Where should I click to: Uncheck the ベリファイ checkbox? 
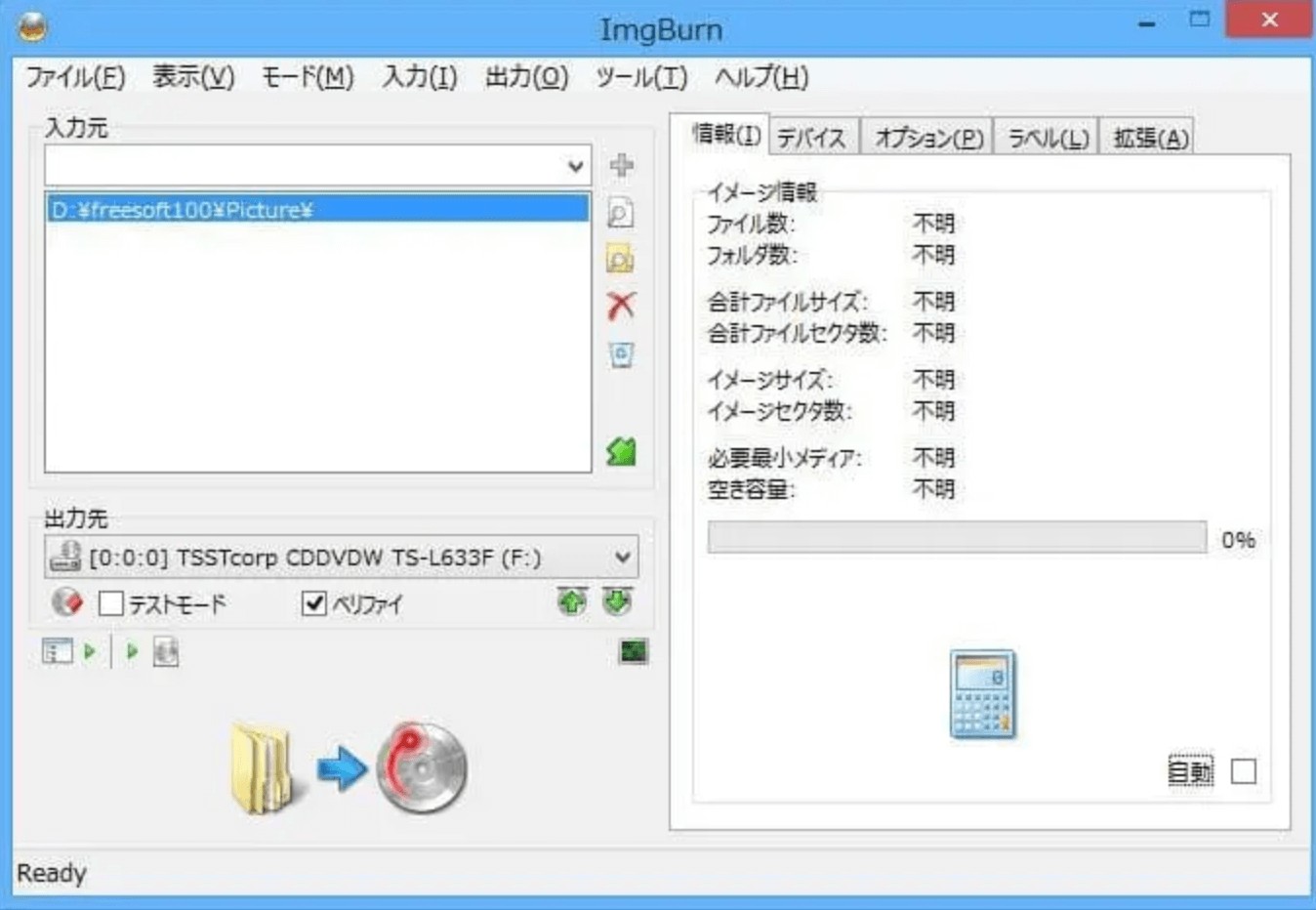(x=313, y=604)
